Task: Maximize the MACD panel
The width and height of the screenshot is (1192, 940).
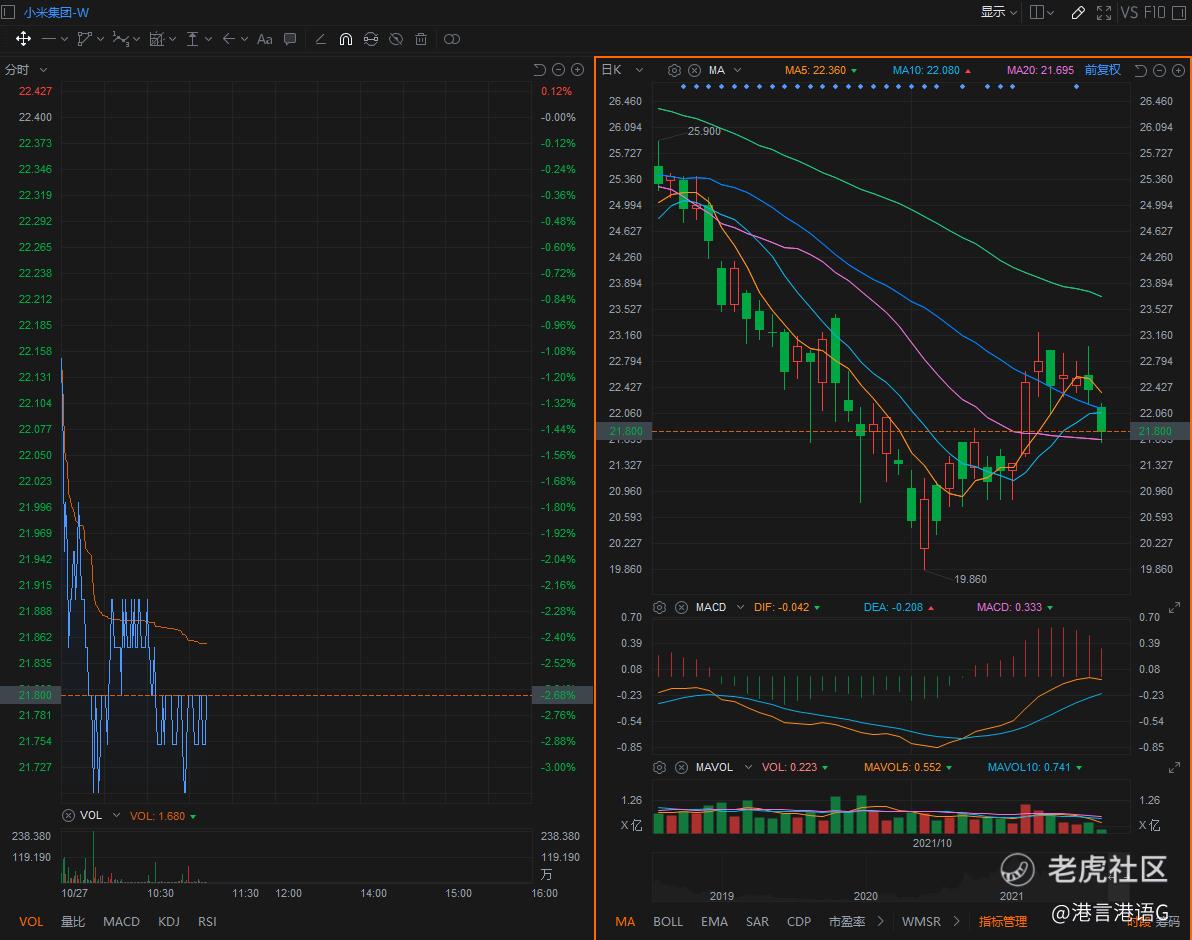Action: coord(1175,607)
